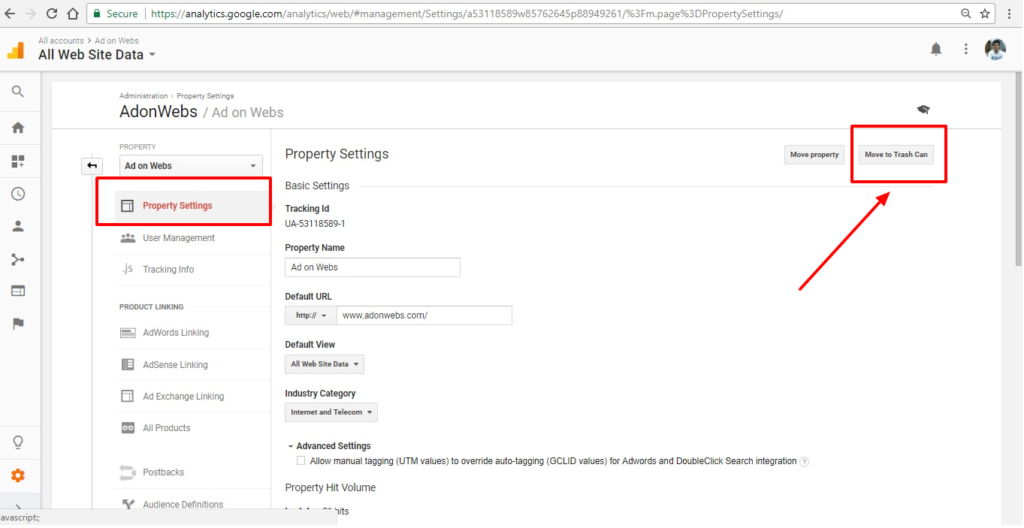The width and height of the screenshot is (1024, 528).
Task: Open Audience person icon in sidebar
Action: pos(18,227)
